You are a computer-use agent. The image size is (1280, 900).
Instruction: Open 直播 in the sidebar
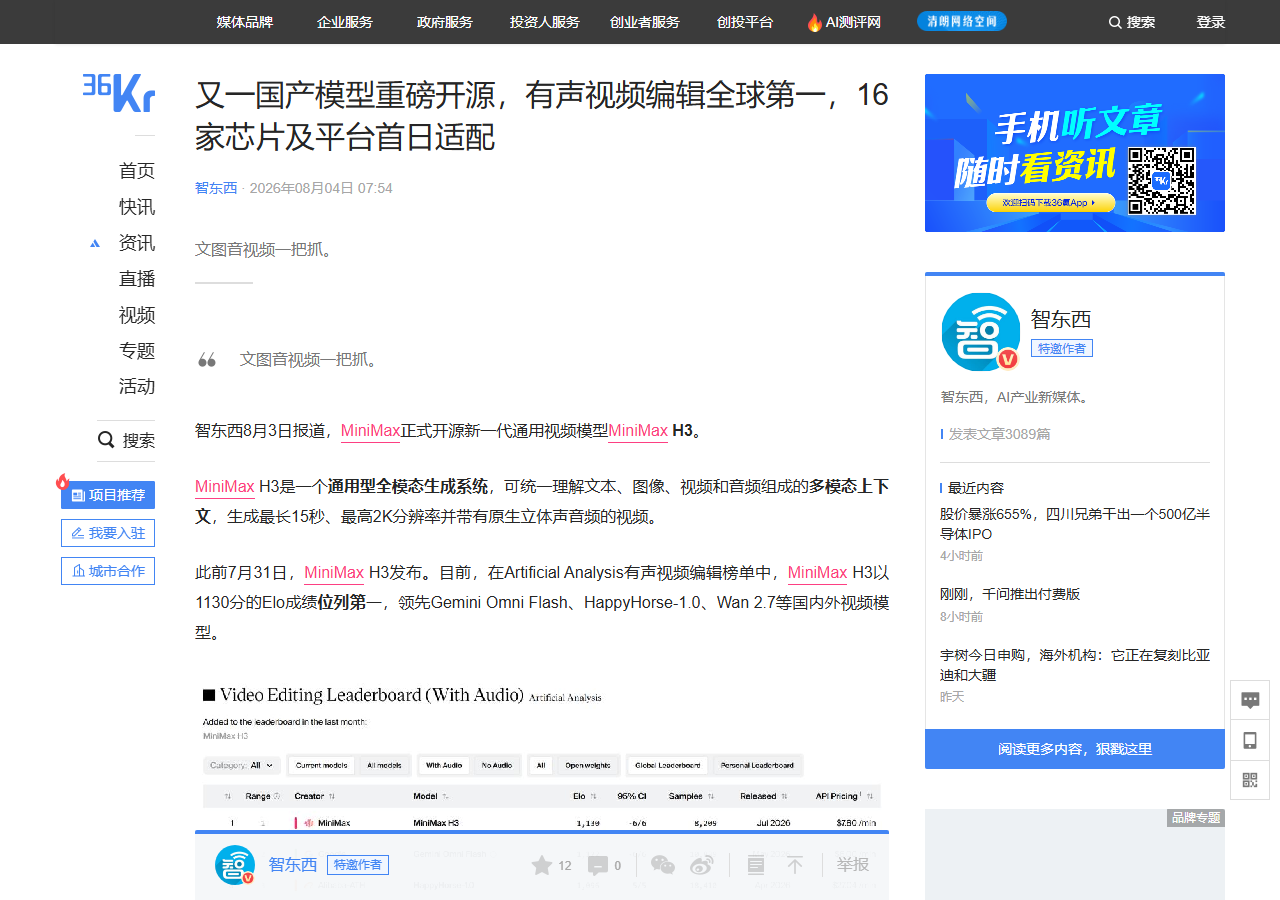(x=137, y=279)
